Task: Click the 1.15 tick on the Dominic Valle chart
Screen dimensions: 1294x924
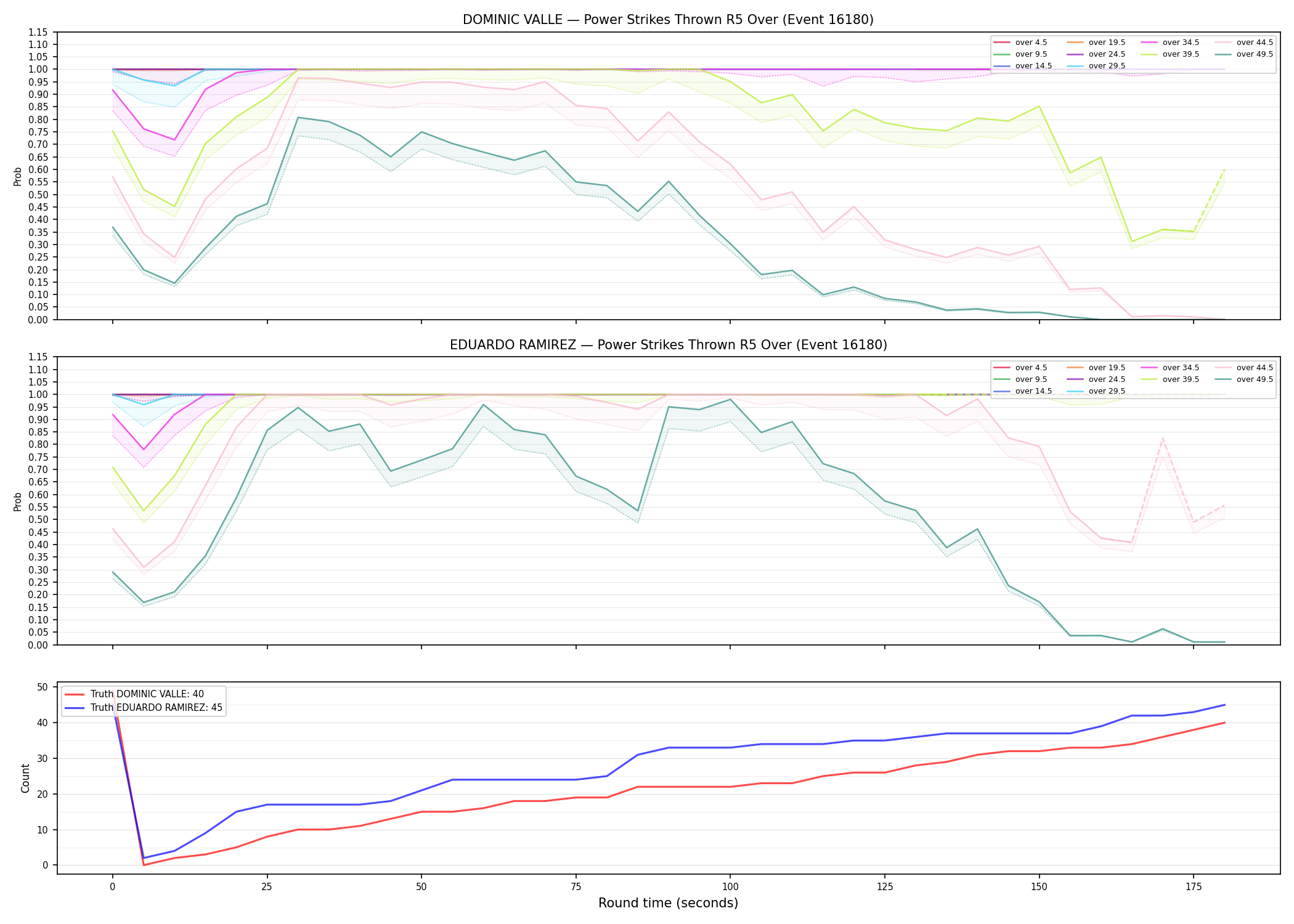Action: coord(38,32)
